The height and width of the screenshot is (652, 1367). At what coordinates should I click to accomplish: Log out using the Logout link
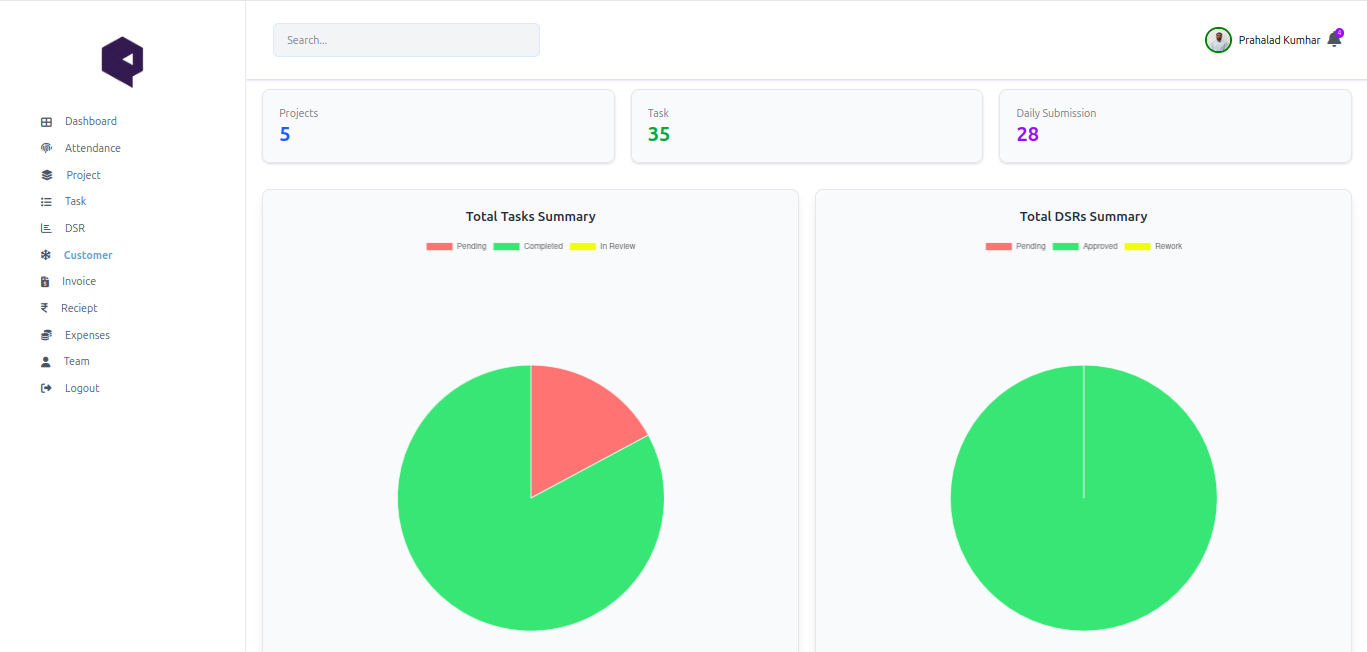[x=82, y=388]
